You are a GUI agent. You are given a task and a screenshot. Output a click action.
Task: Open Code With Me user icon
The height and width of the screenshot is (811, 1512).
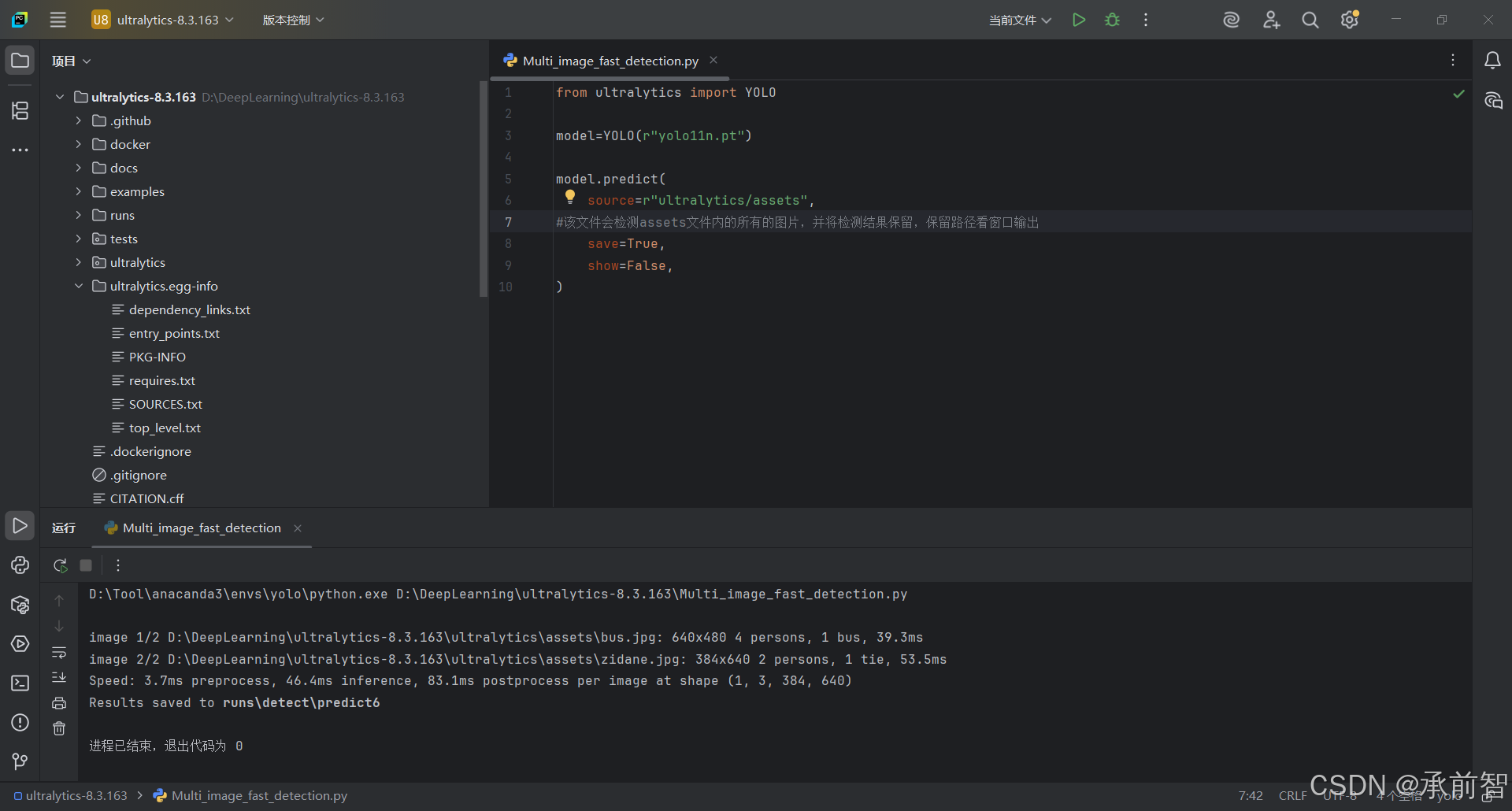pyautogui.click(x=1271, y=20)
